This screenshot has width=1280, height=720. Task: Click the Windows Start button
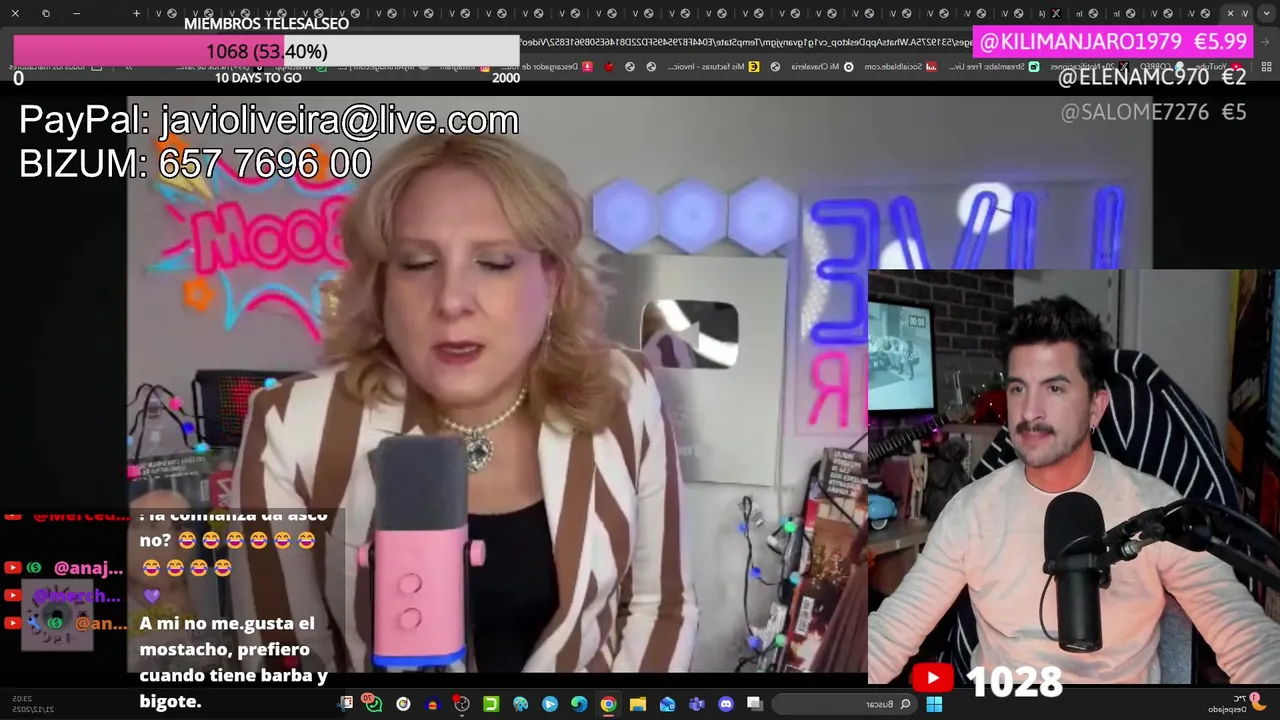click(x=934, y=704)
